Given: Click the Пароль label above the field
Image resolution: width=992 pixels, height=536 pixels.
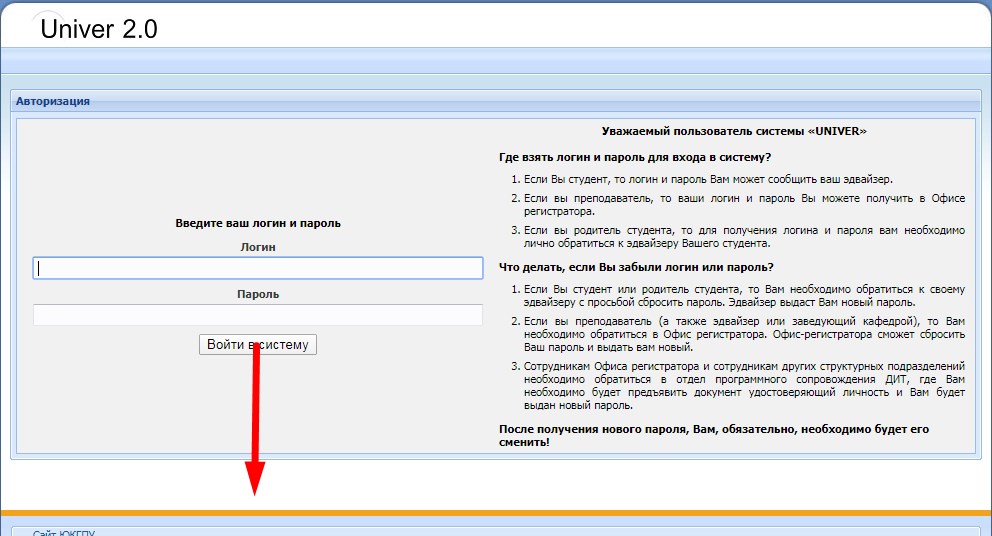Looking at the screenshot, I should [x=258, y=294].
